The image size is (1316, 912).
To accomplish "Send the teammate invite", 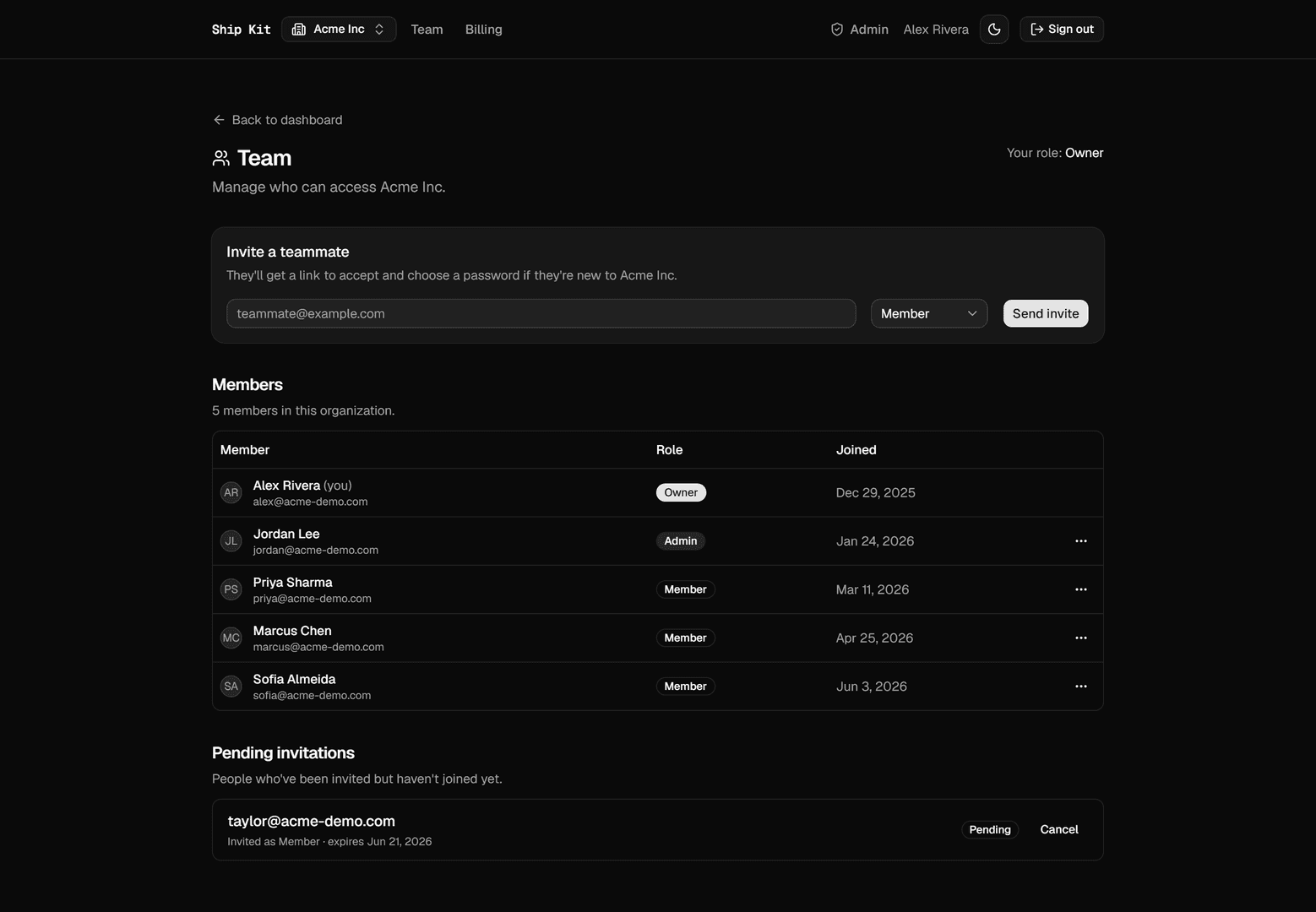I will [x=1046, y=313].
